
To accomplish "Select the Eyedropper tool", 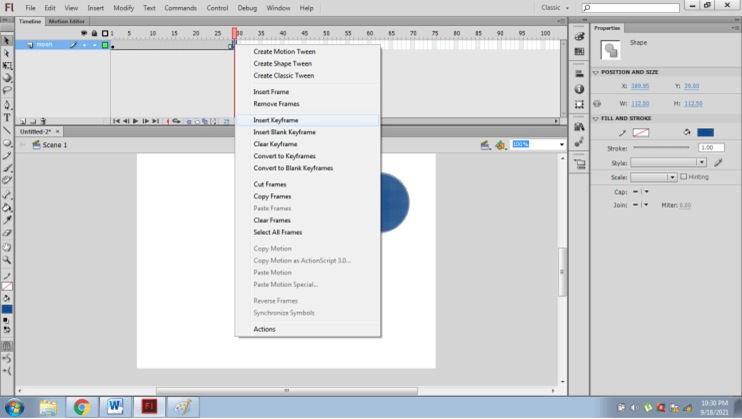I will pos(7,220).
